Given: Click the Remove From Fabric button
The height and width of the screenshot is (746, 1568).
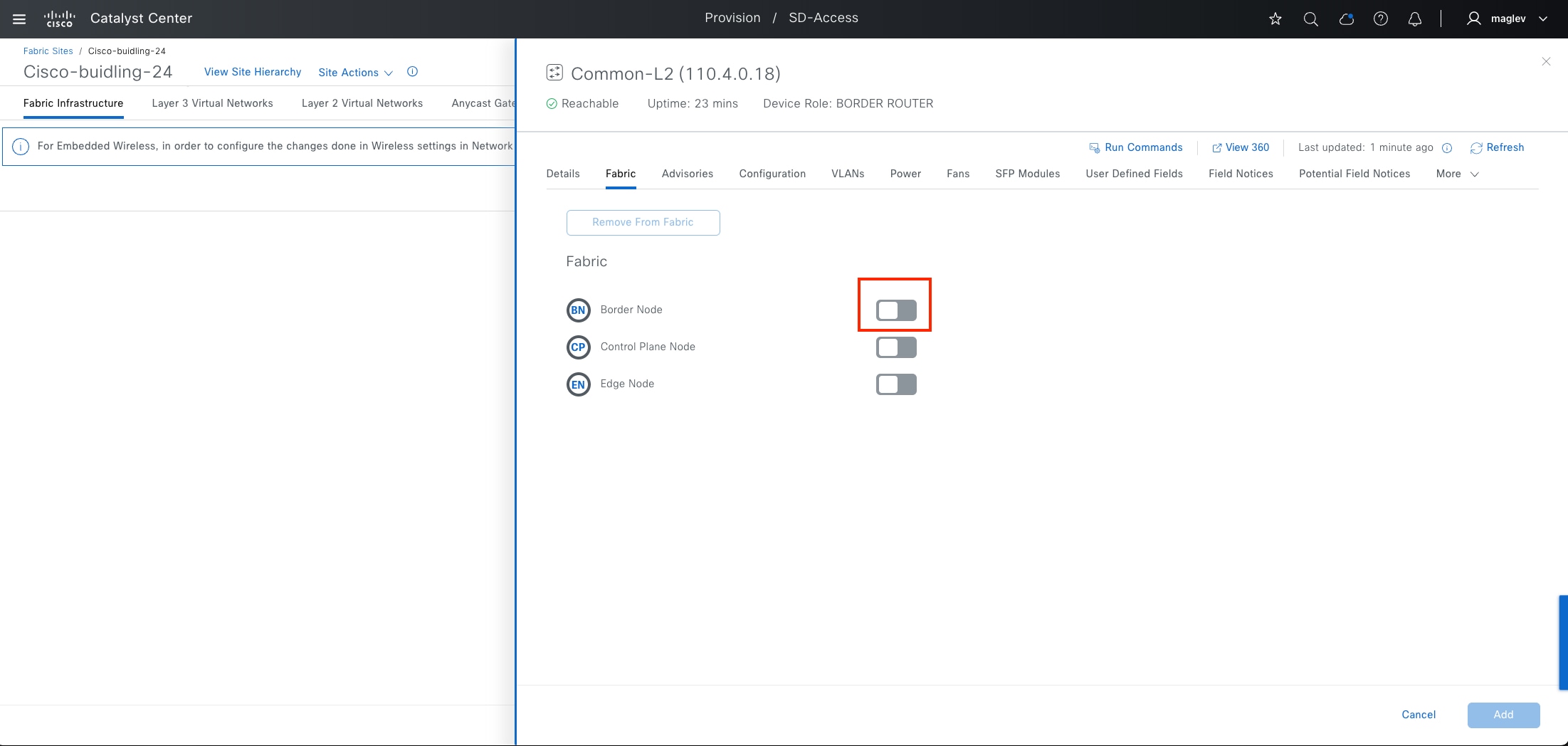Looking at the screenshot, I should (x=643, y=223).
